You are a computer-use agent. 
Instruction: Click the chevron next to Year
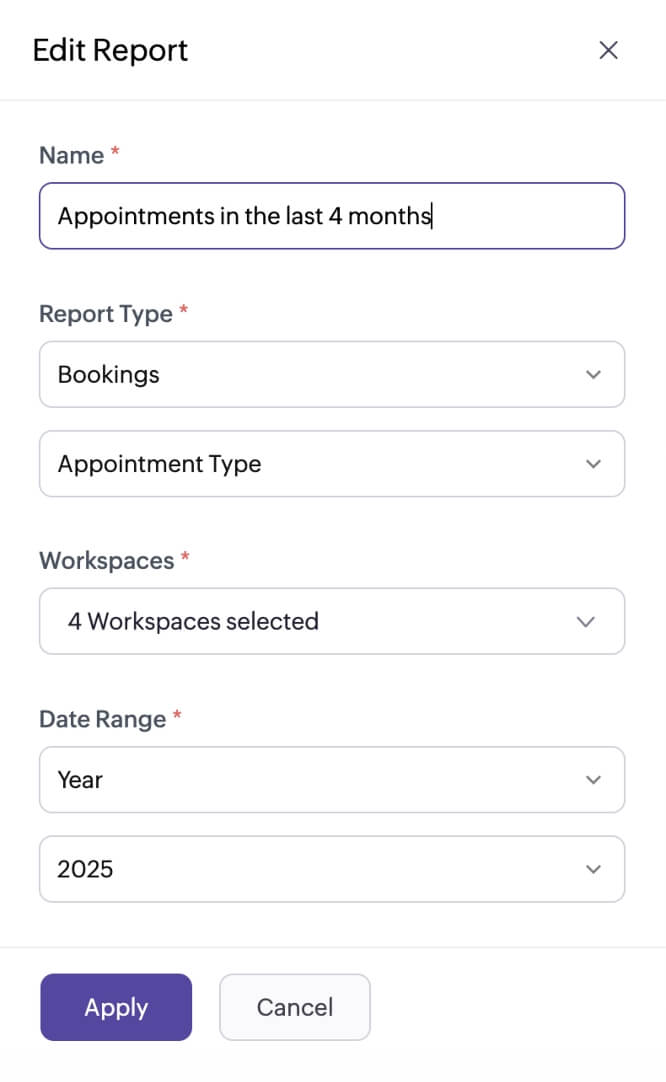[594, 780]
